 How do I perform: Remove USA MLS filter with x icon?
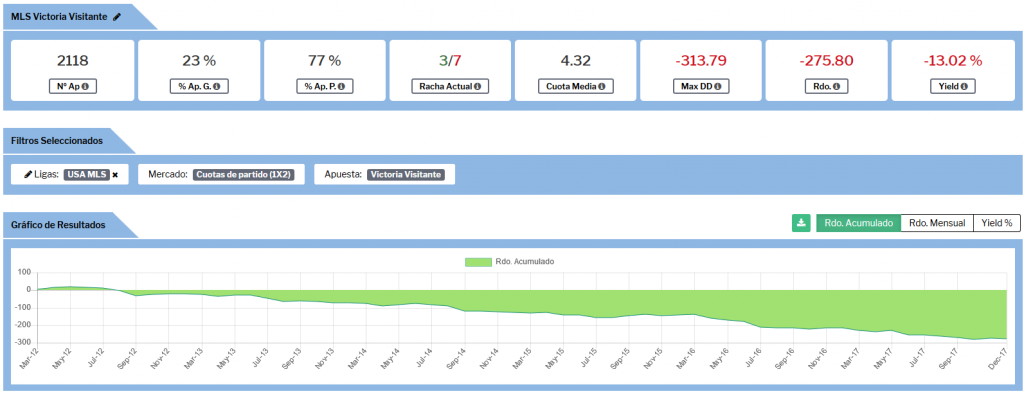115,174
